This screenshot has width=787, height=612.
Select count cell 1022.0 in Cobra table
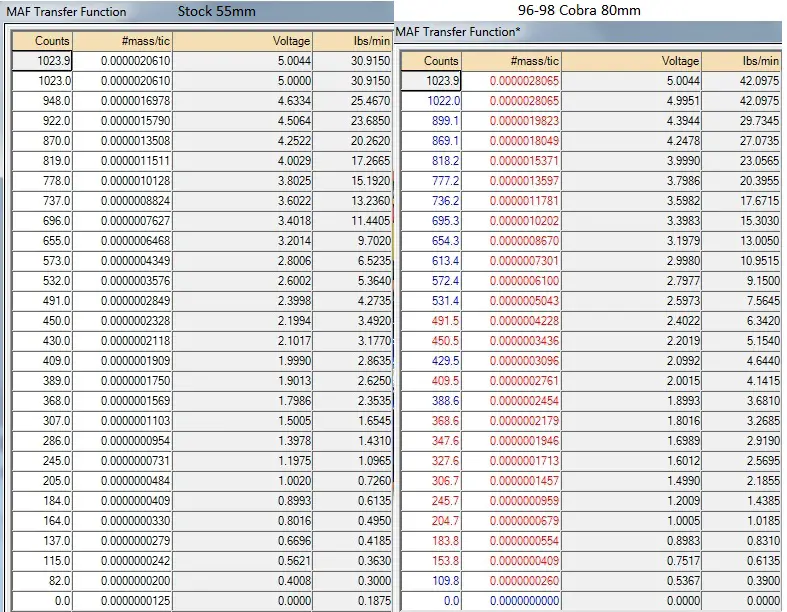(x=431, y=101)
